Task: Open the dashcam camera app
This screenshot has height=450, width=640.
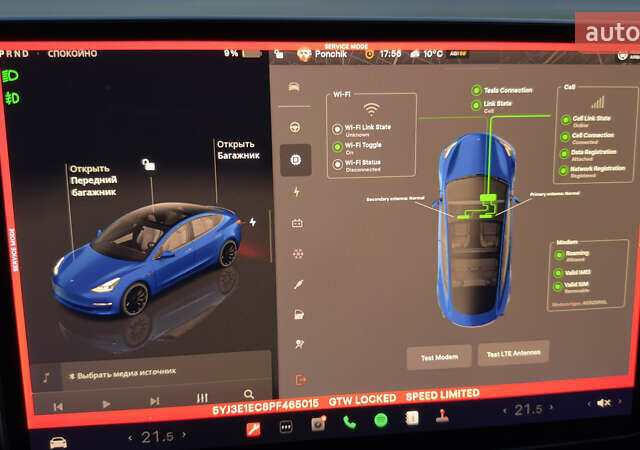Action: point(318,423)
